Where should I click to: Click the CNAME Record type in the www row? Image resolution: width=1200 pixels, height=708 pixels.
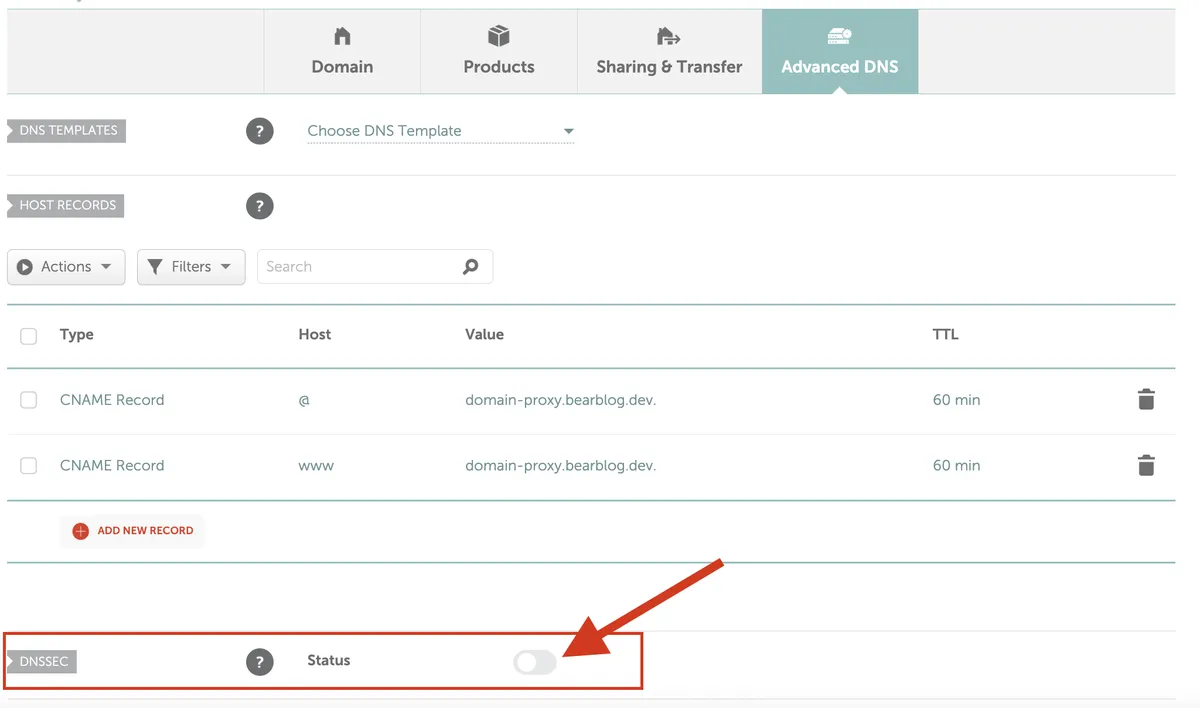[x=112, y=465]
